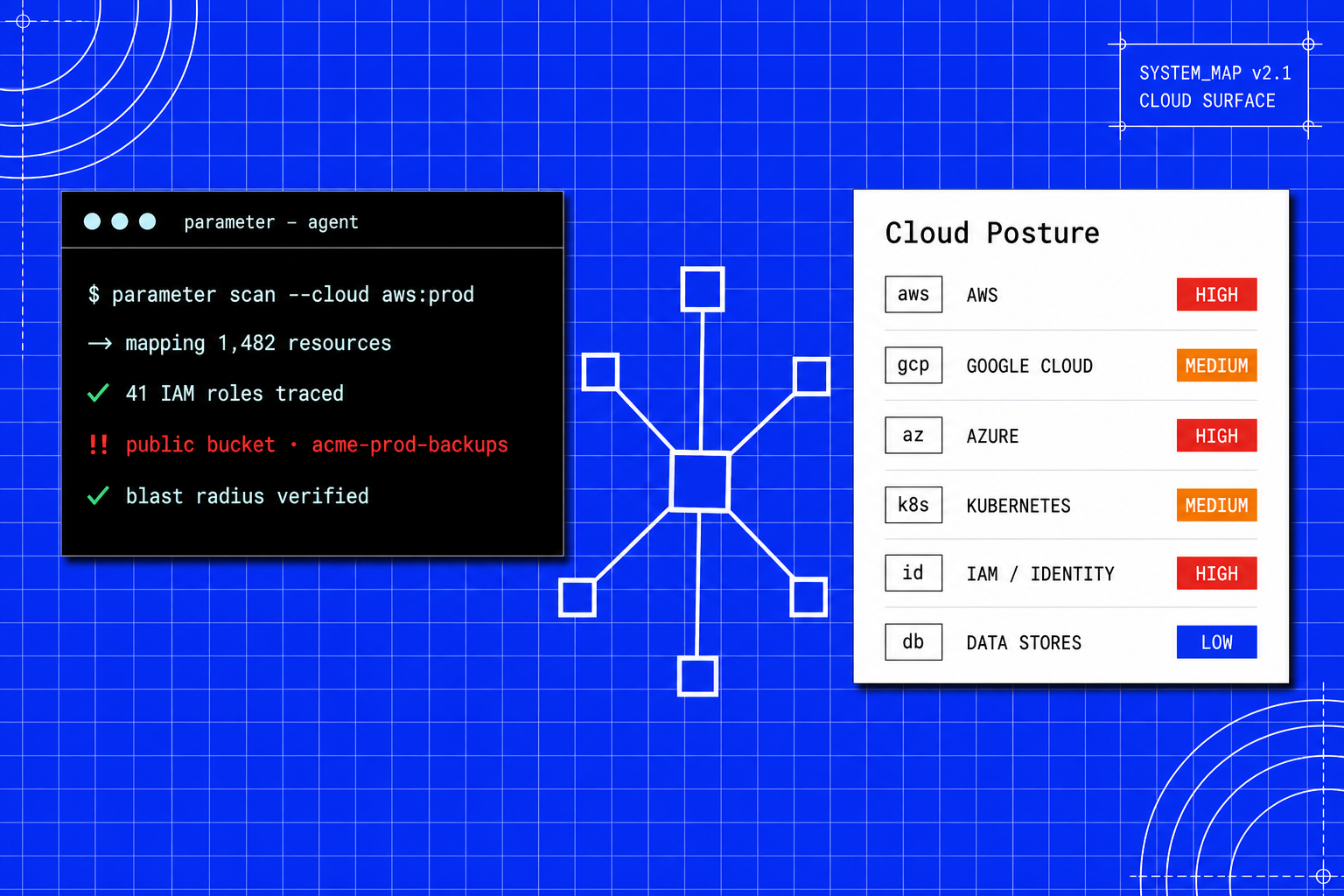Viewport: 1344px width, 896px height.
Task: Click the 'DATA STORES' label
Action: [x=1024, y=643]
